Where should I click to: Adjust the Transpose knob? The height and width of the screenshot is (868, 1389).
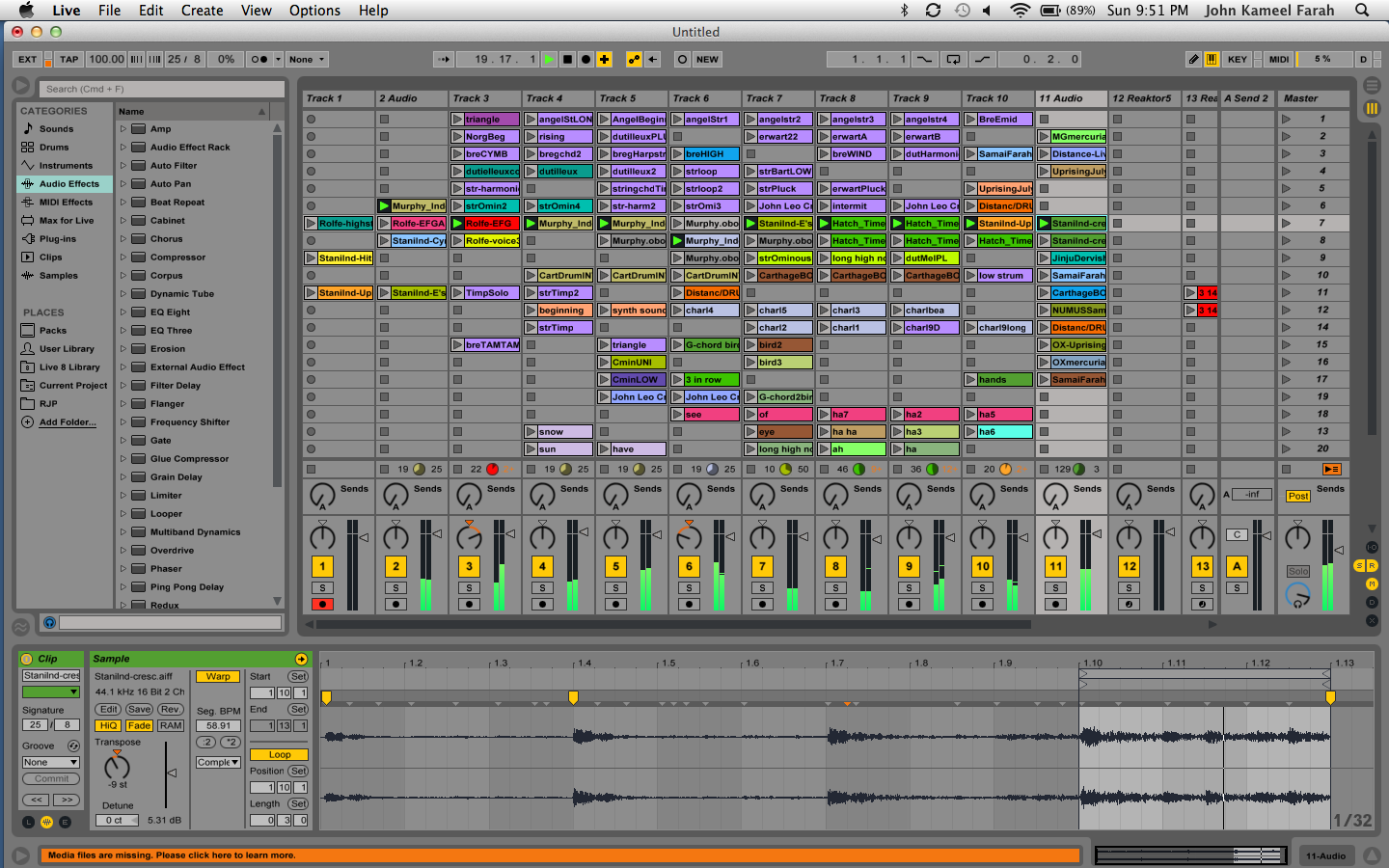coord(117,767)
